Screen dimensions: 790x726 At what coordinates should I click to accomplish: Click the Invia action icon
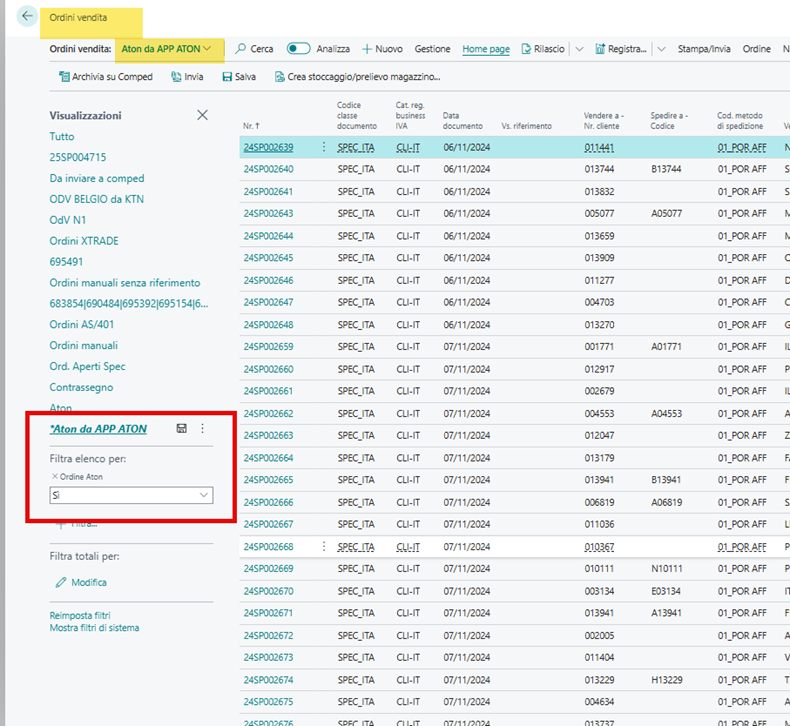tap(176, 77)
